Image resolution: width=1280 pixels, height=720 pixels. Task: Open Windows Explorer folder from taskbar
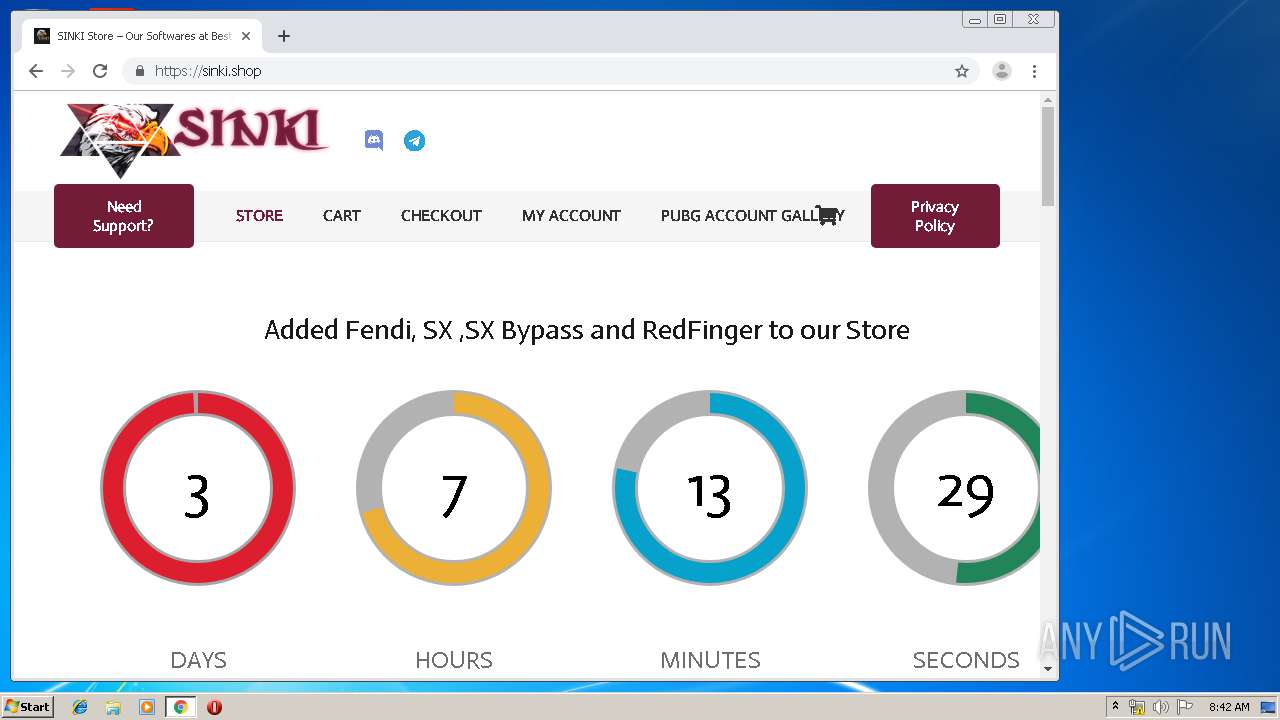pos(113,707)
